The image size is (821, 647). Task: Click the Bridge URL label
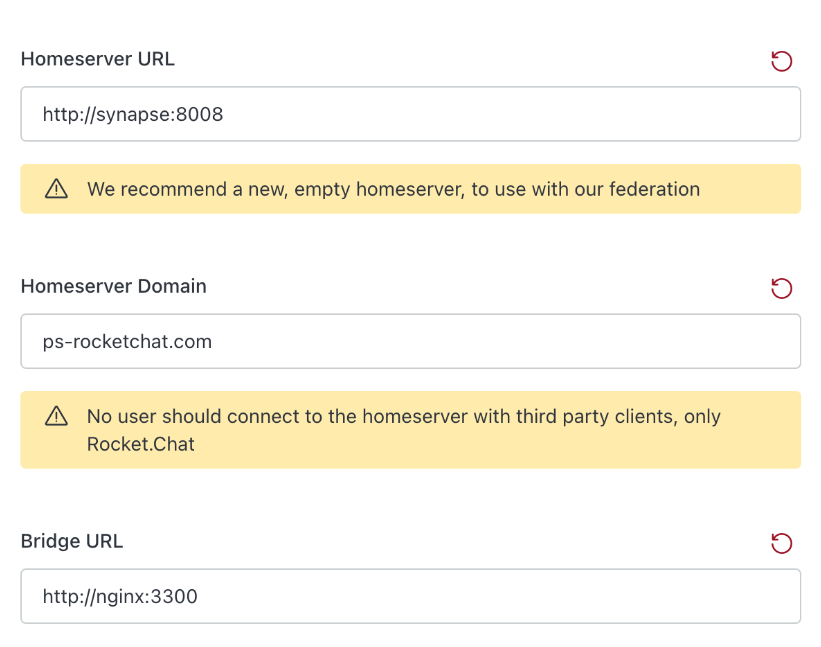[x=72, y=541]
